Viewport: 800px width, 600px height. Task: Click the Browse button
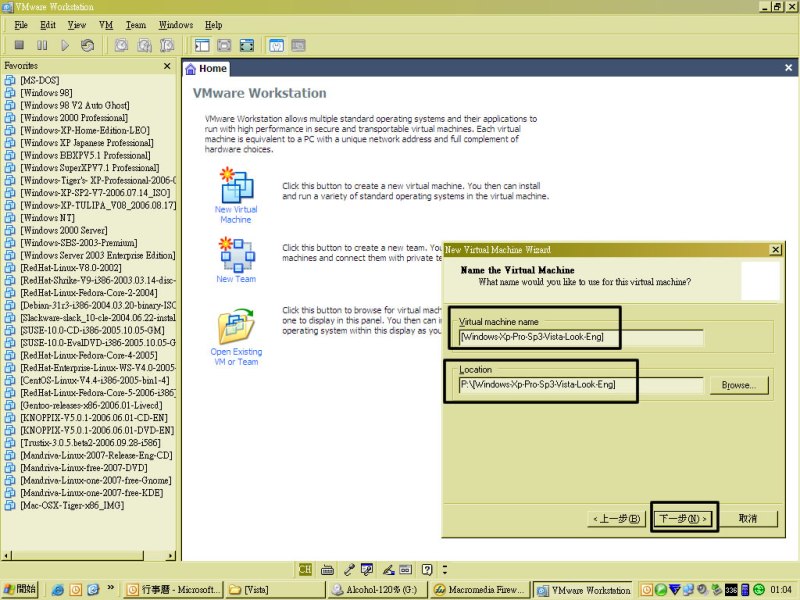point(738,385)
